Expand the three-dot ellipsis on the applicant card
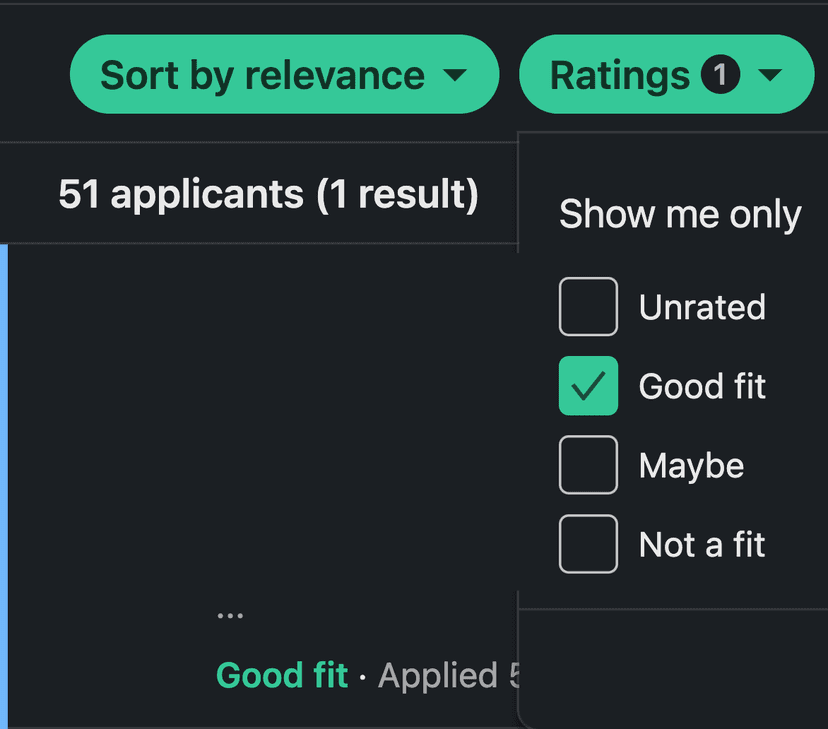Viewport: 828px width, 729px height. point(230,615)
